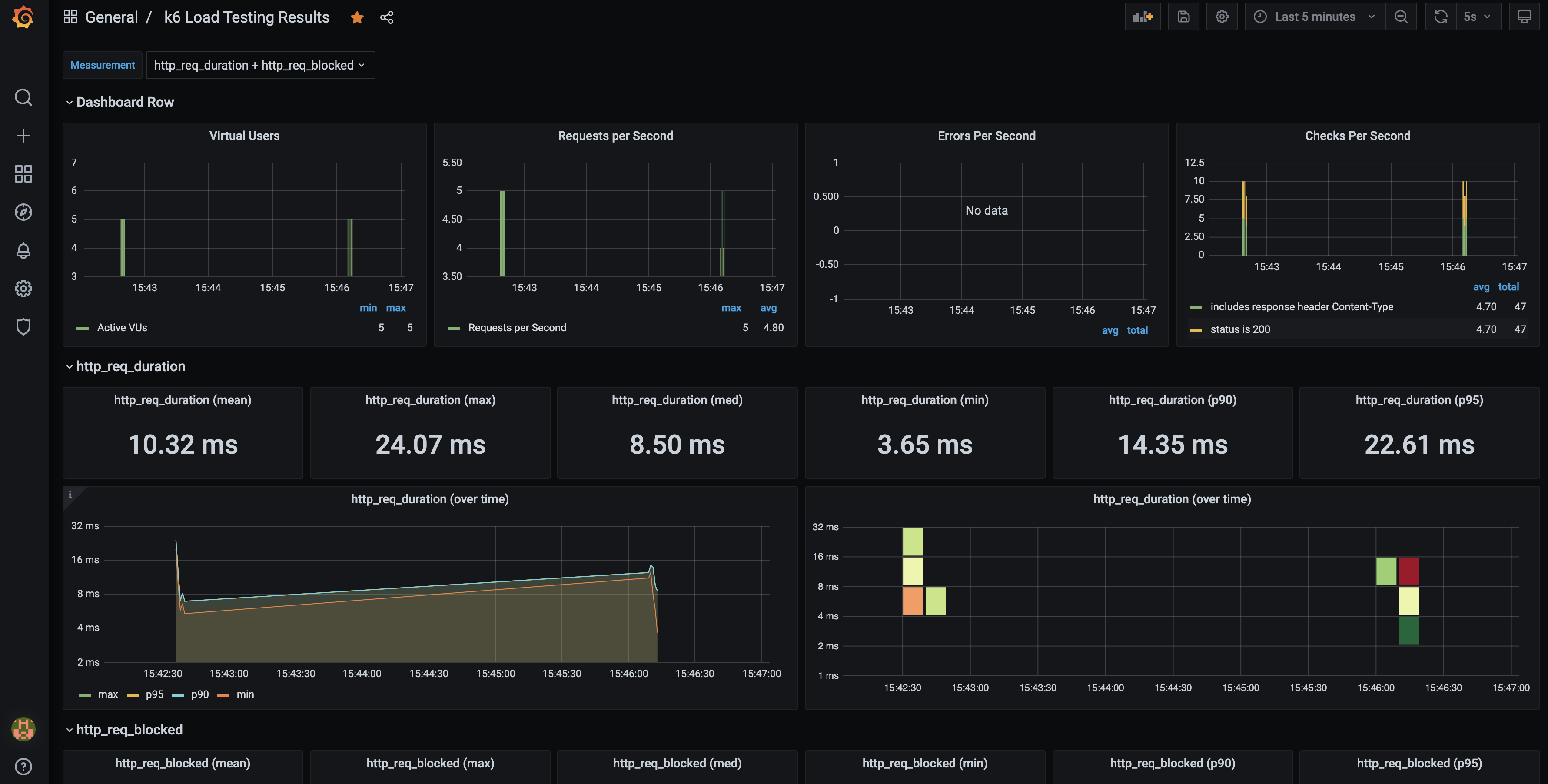Collapse the http_req_duration row
This screenshot has height=784, width=1548.
pos(130,366)
